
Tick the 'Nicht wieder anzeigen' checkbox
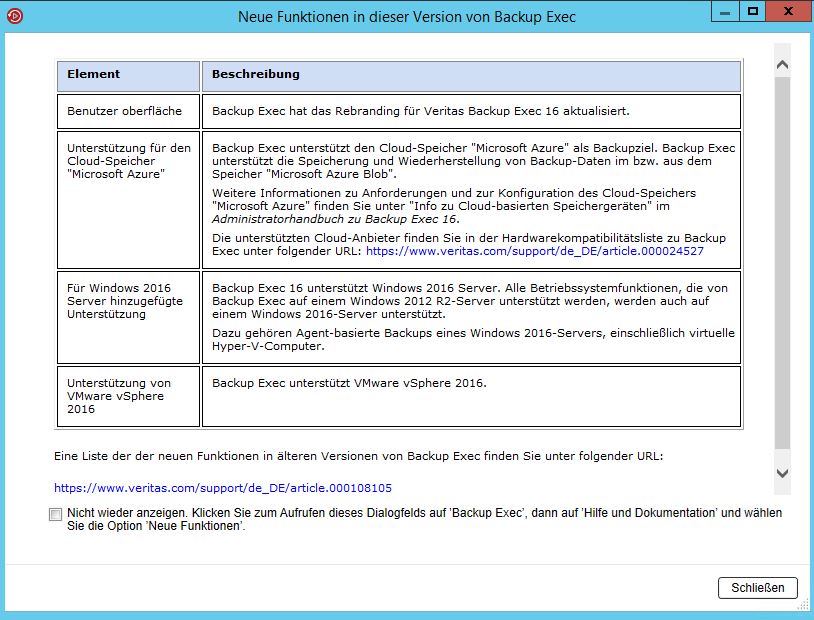pyautogui.click(x=55, y=514)
